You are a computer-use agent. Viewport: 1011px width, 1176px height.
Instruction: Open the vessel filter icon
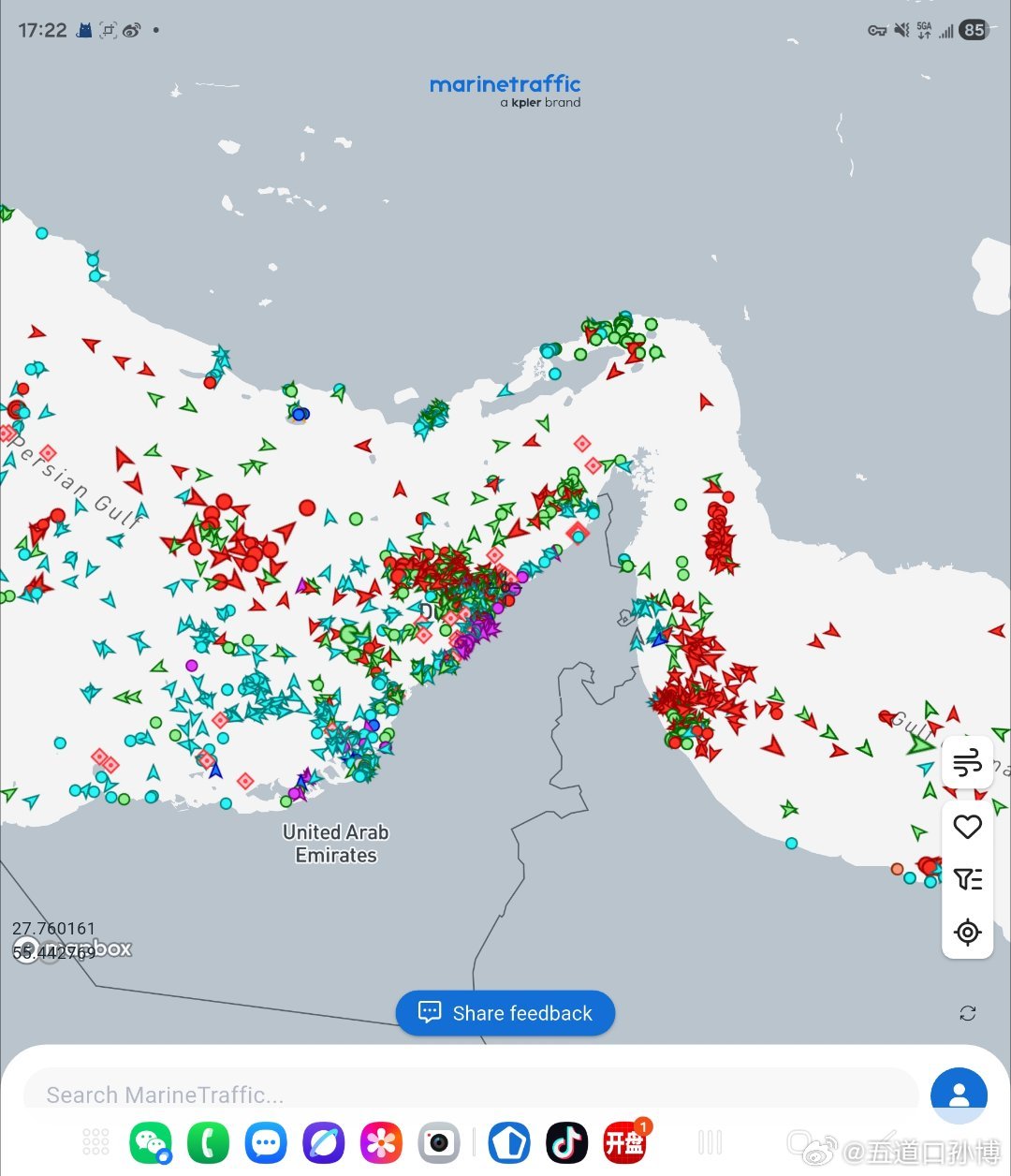967,878
